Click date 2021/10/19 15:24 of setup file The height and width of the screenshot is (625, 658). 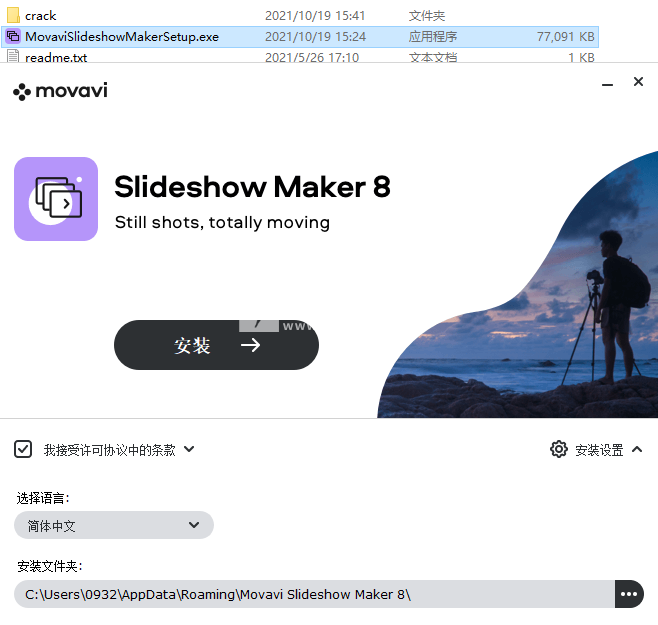[315, 37]
